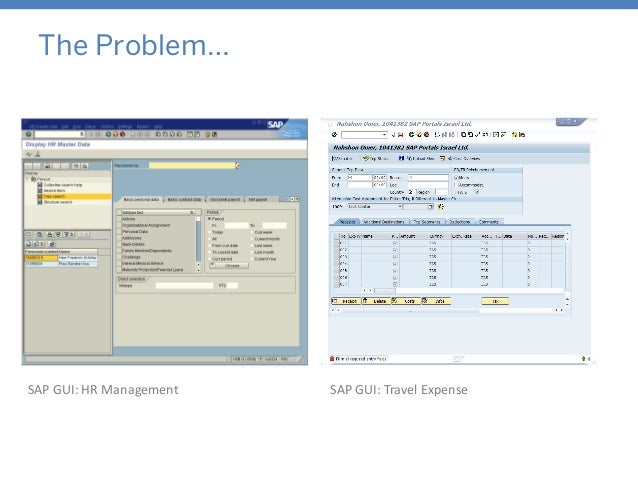Viewport: 638px width, 479px height.
Task: Select Period radio button
Action: [x=210, y=219]
